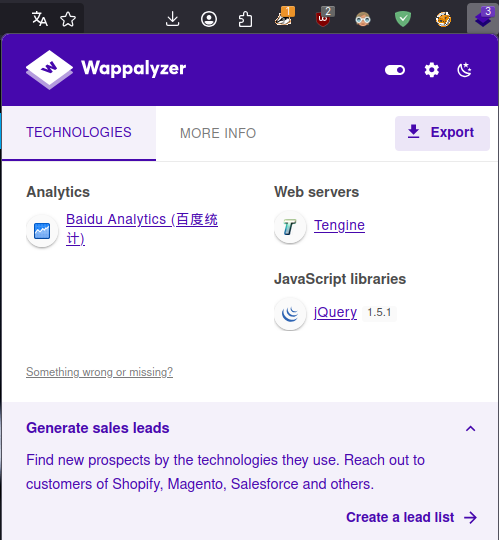Viewport: 499px width, 540px height.
Task: Click Create a lead list
Action: tap(412, 517)
